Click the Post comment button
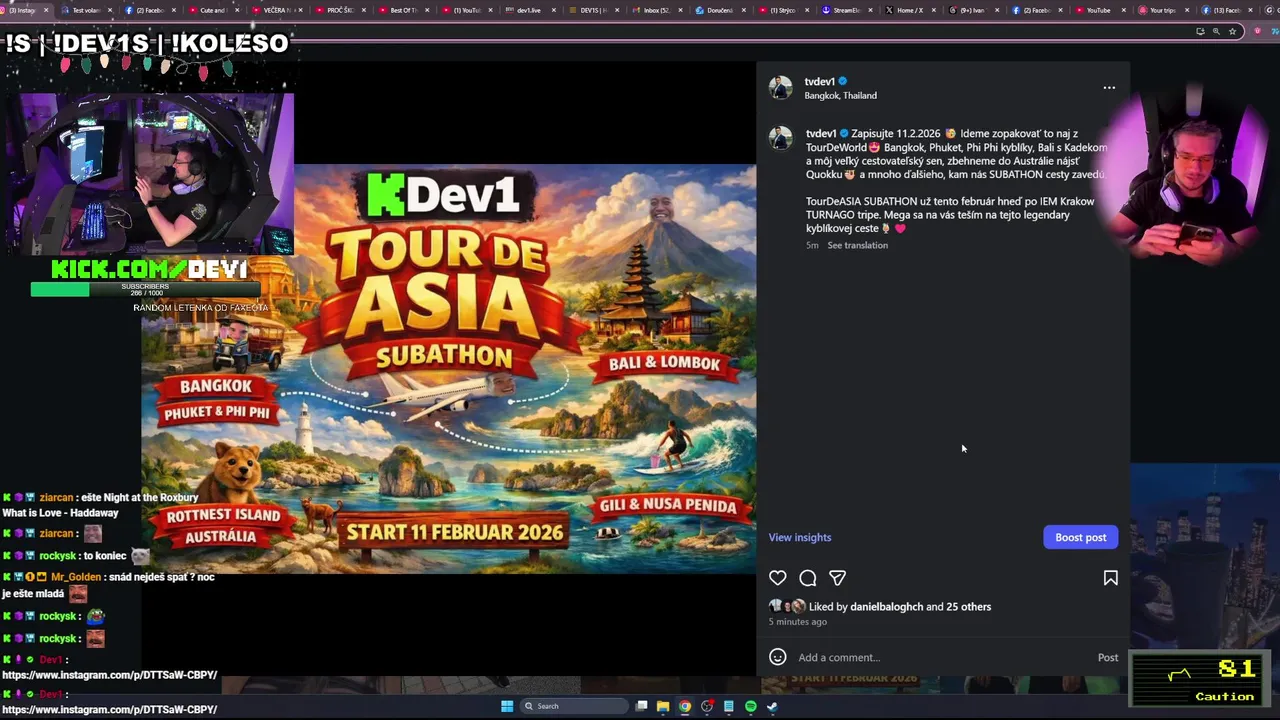 1108,657
